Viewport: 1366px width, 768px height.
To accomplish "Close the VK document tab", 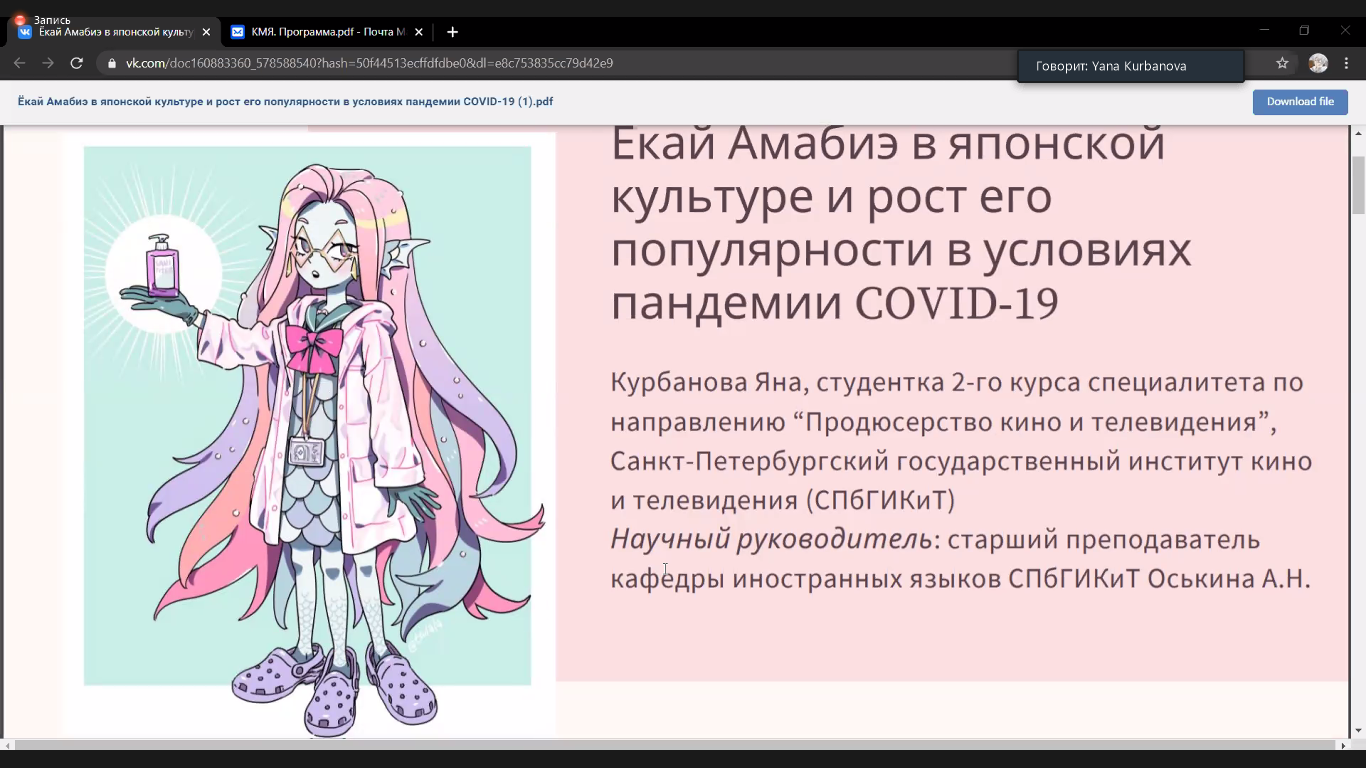I will 206,32.
